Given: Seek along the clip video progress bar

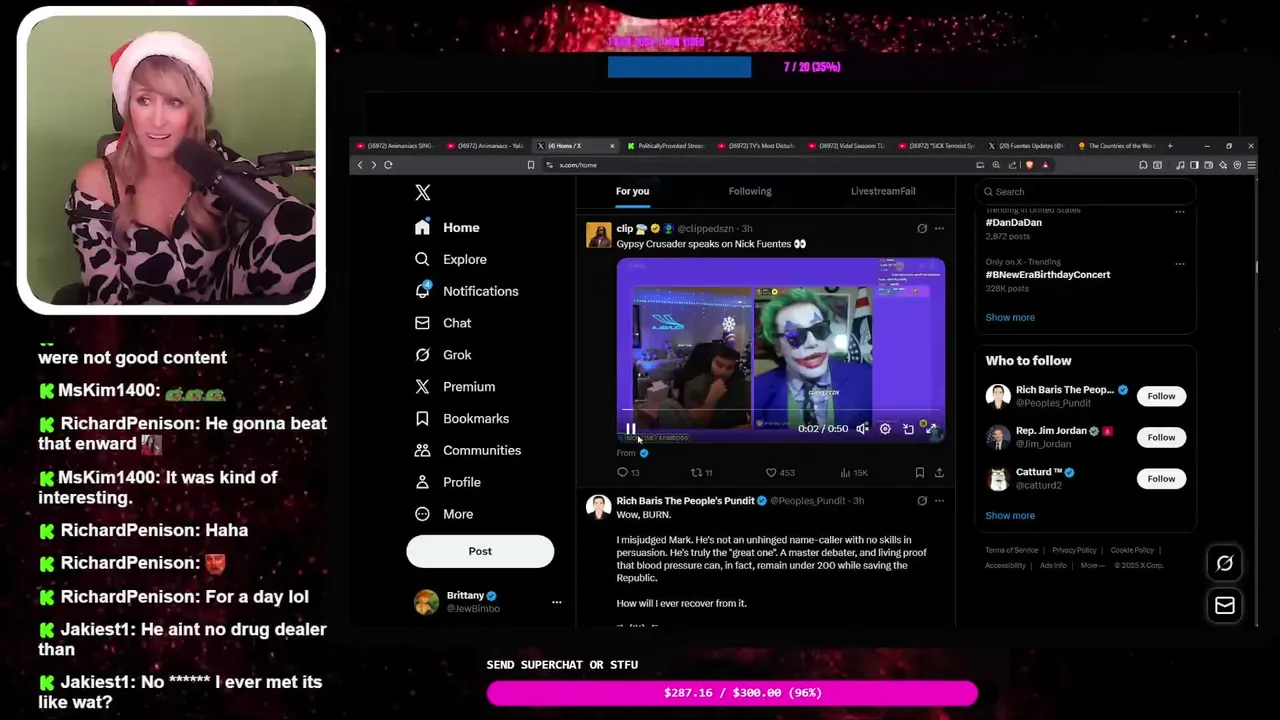Looking at the screenshot, I should click(780, 410).
